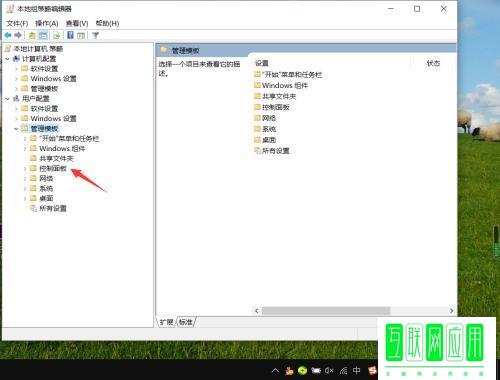Collapse the 计算机配置 node

(8, 59)
